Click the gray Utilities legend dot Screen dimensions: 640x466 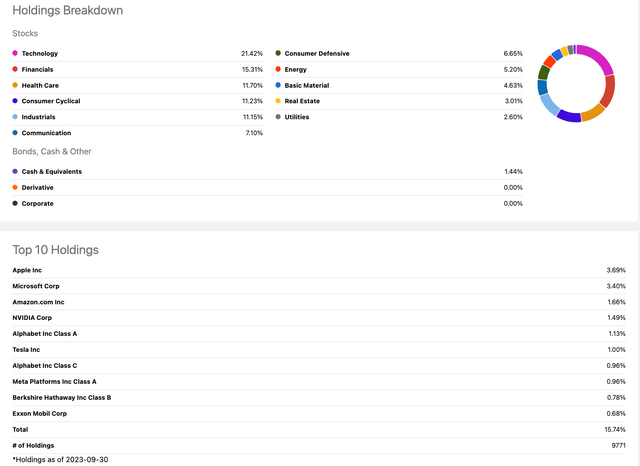(278, 118)
